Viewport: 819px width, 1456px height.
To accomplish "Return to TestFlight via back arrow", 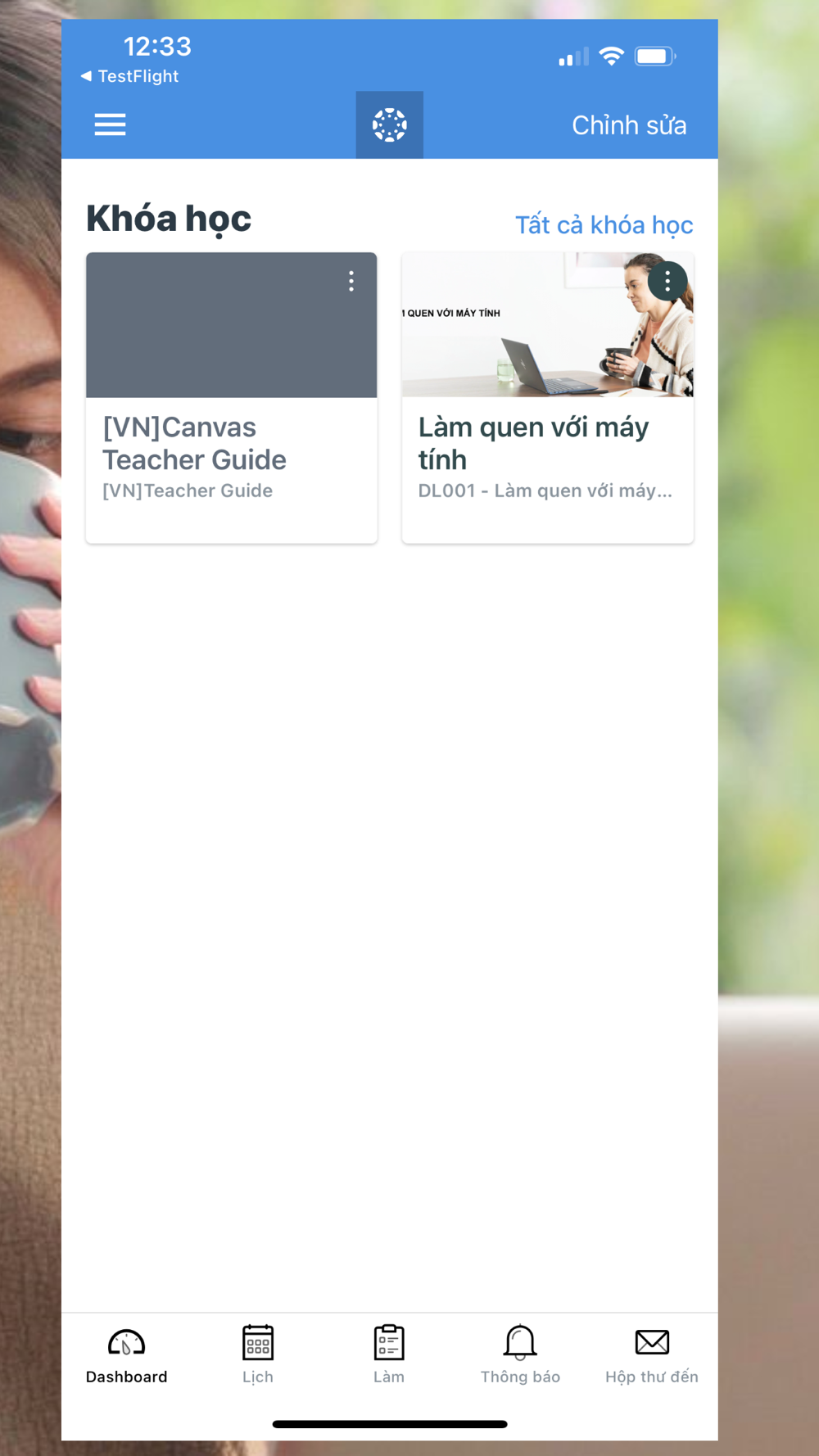I will coord(129,76).
